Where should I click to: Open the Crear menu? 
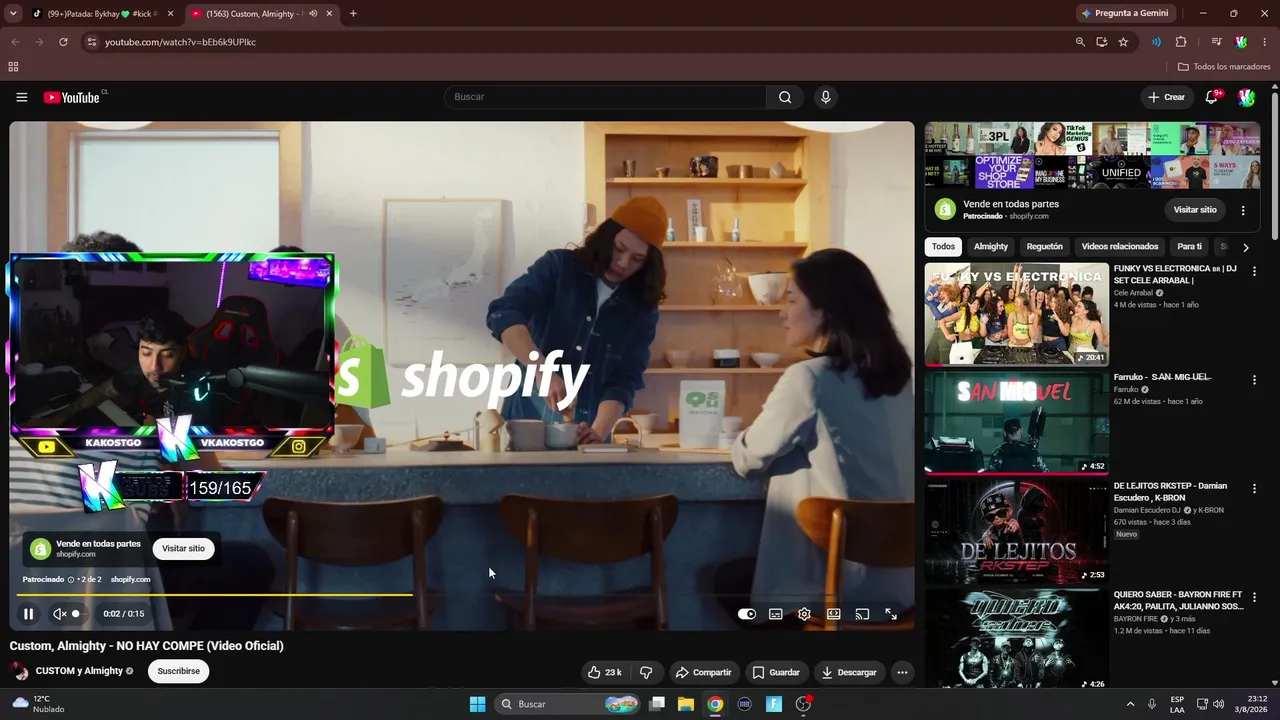1166,97
